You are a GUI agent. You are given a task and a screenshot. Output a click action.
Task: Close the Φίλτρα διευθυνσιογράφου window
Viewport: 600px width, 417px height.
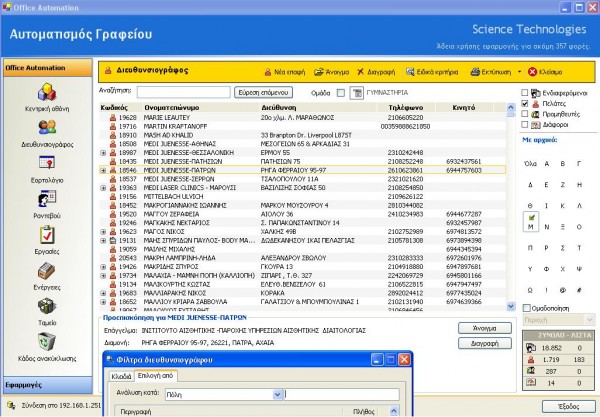pyautogui.click(x=404, y=360)
